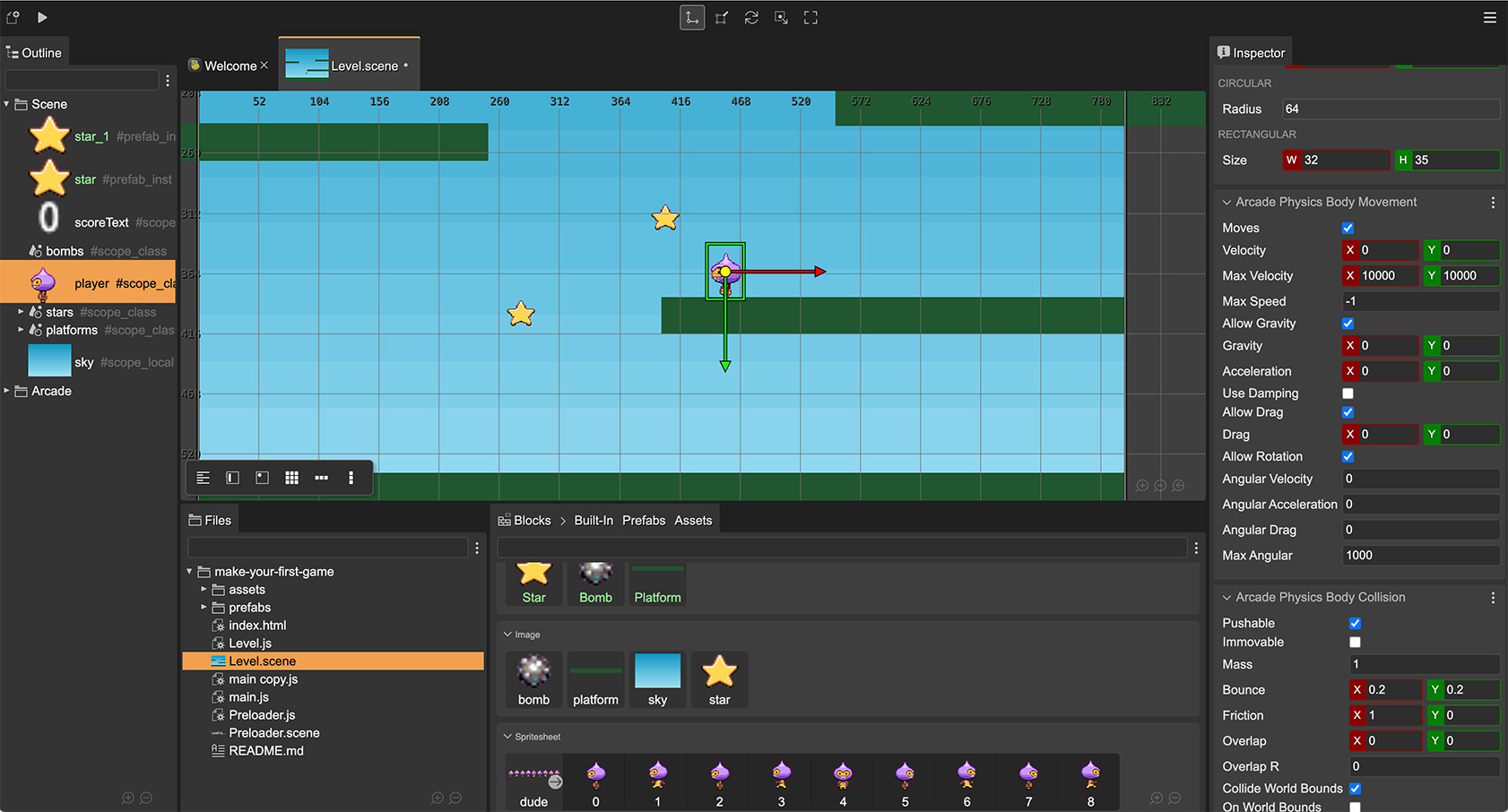Collapse Arcade Physics Body Collision section
The image size is (1508, 812).
1226,598
